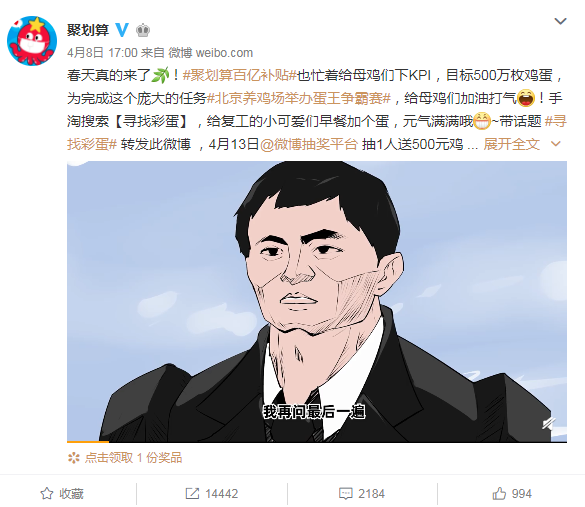Click 点击领取 1 份奖品 prize link
This screenshot has height=507, width=585.
[x=133, y=458]
